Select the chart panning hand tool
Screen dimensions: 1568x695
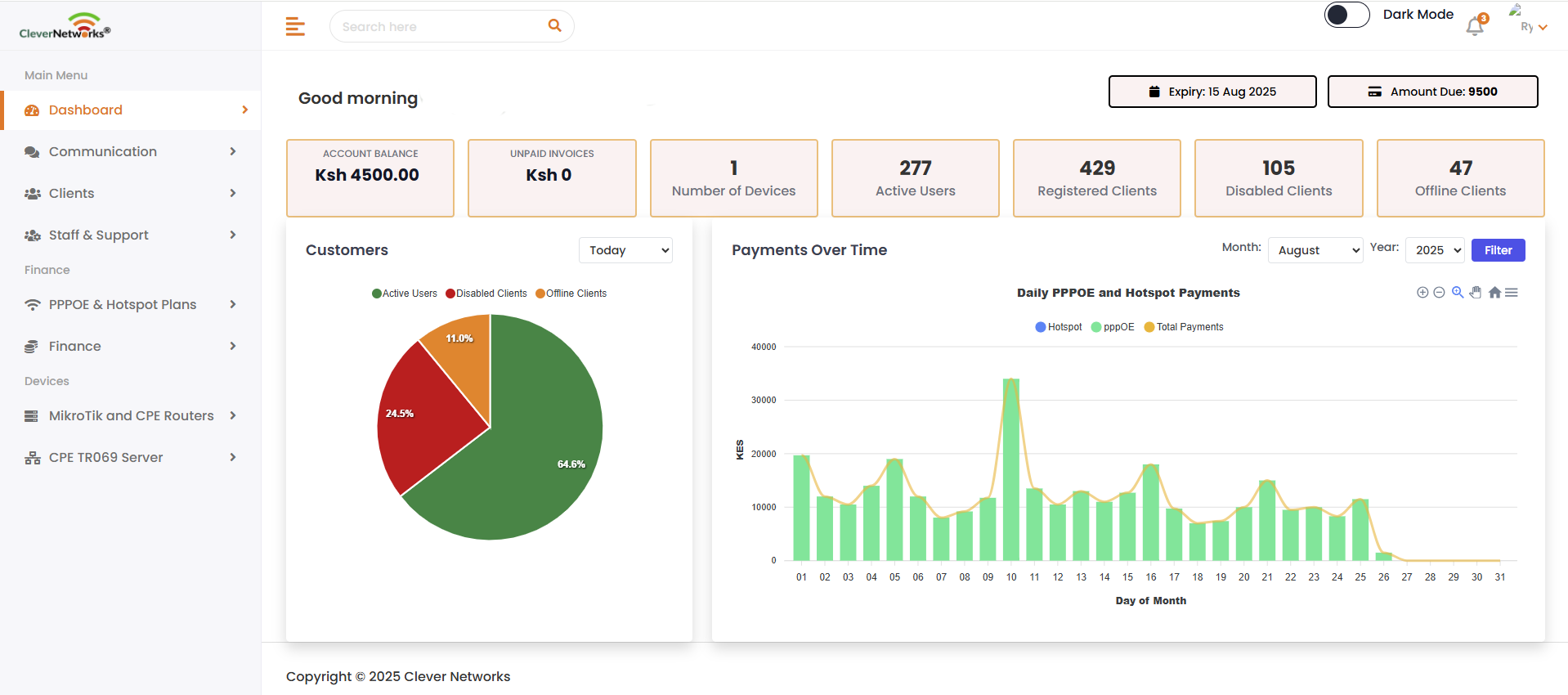(x=1476, y=293)
